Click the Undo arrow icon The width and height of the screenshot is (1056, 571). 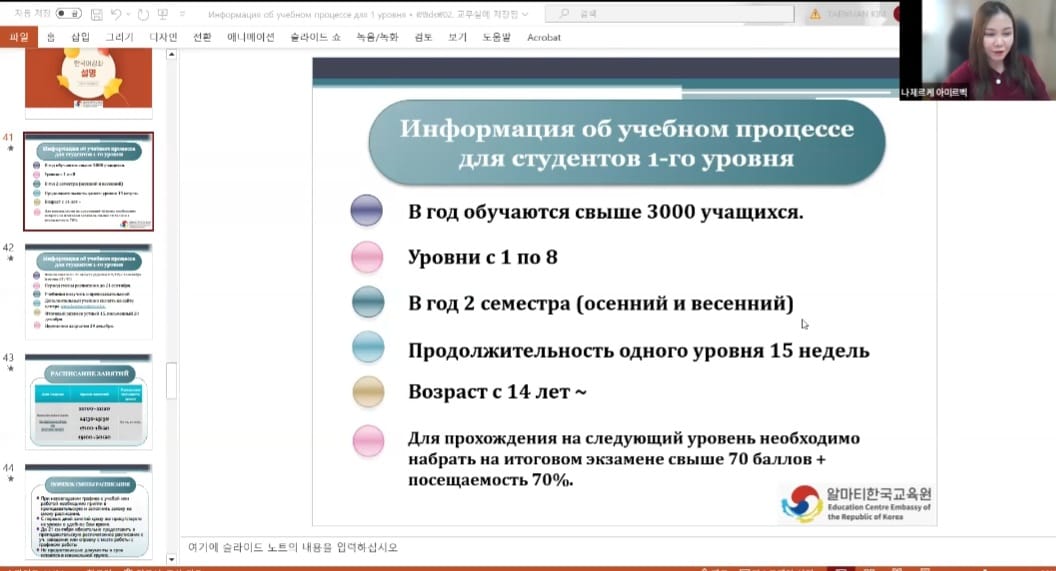(116, 15)
